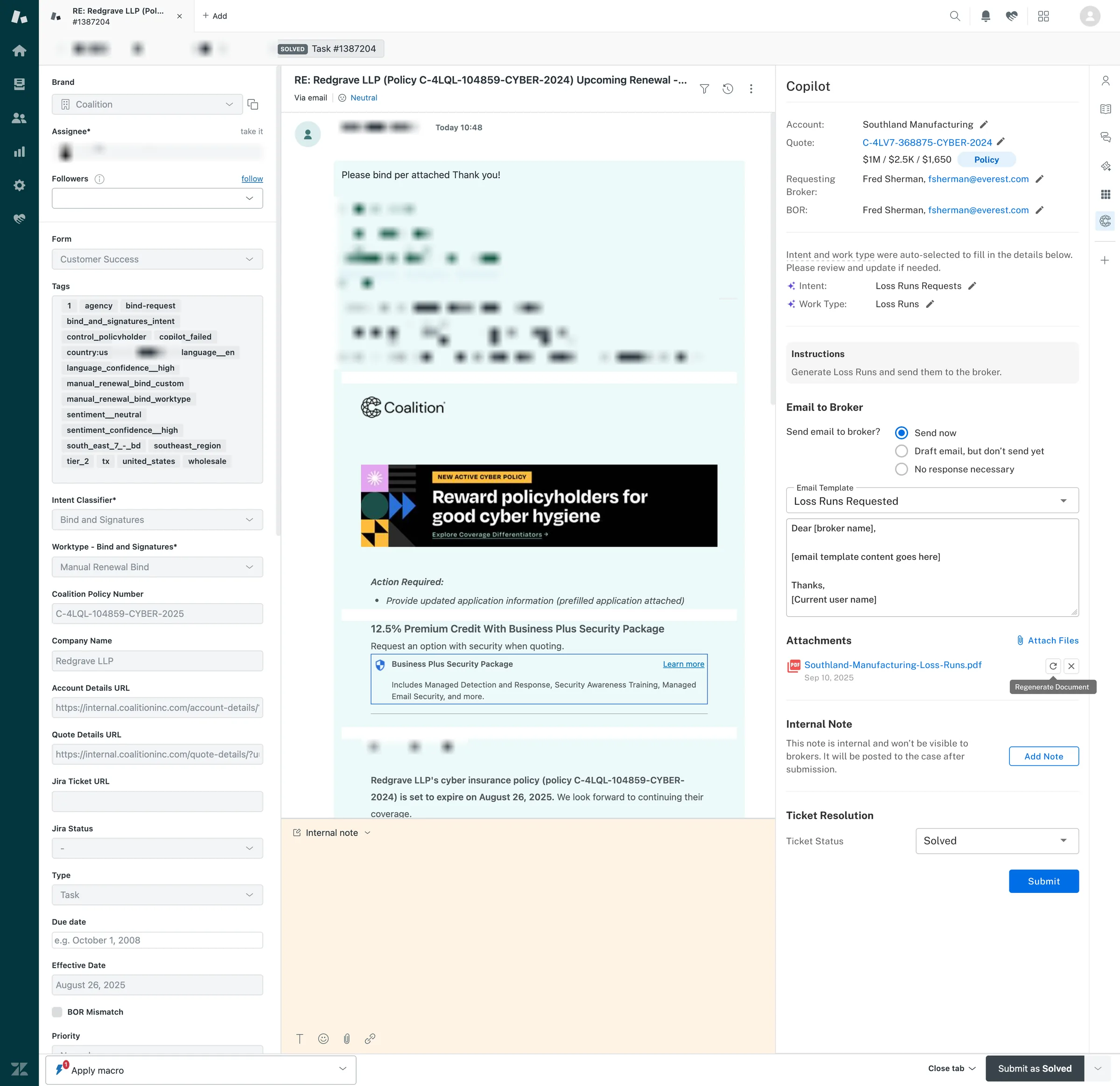Open the Close tab menu
1120x1086 pixels.
(x=952, y=1068)
